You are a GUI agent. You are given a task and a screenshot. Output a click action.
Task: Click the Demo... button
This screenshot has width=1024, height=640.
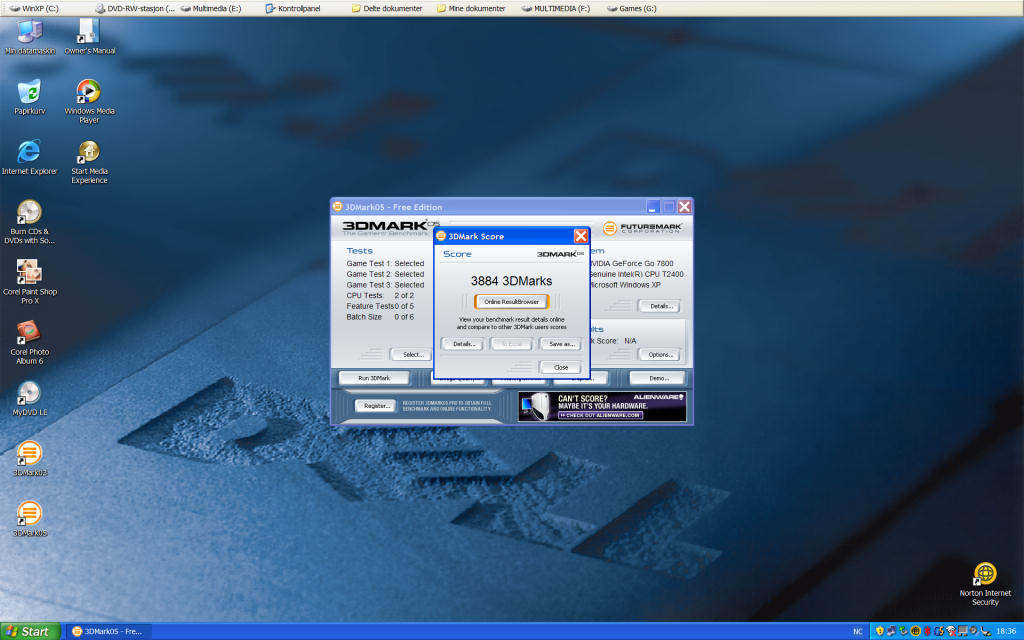coord(658,378)
